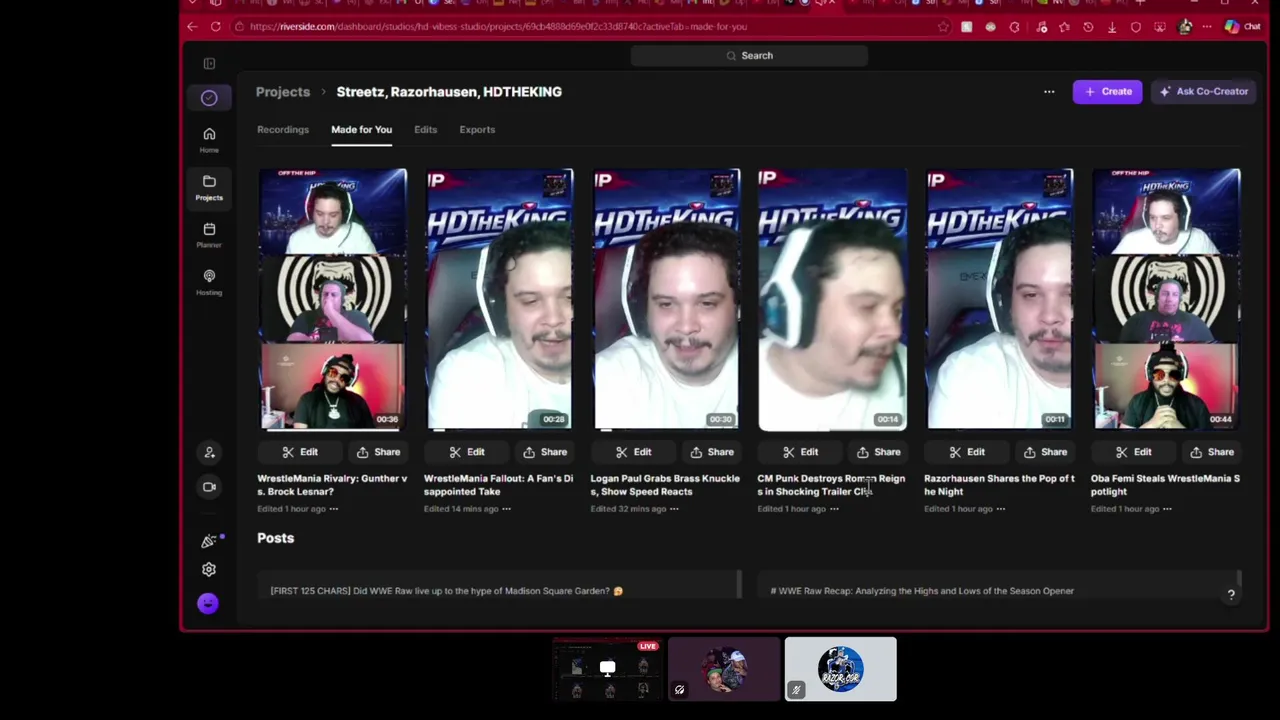Edit the Oba Femi Steals clip
Viewport: 1280px width, 720px height.
[x=1134, y=452]
